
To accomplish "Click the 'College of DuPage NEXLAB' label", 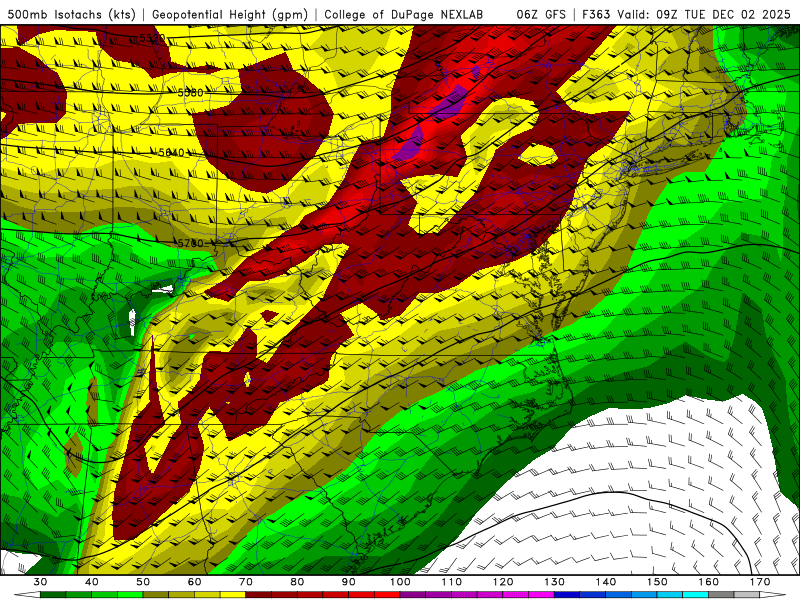I will tap(404, 14).
